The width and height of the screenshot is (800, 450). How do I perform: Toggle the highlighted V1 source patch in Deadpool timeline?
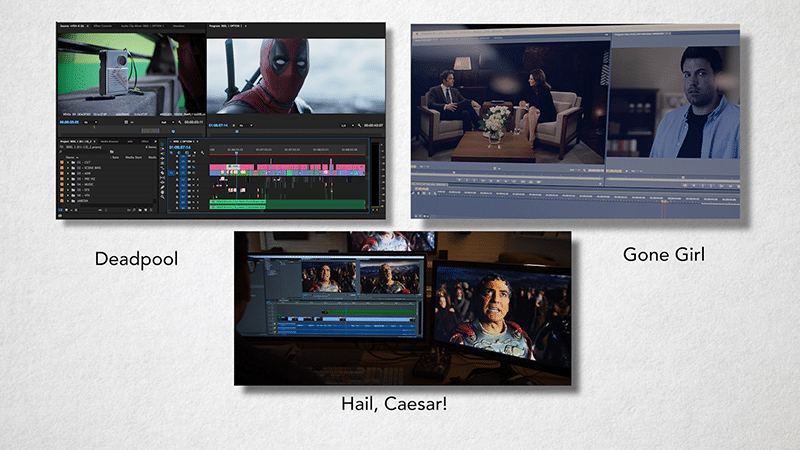click(x=171, y=173)
